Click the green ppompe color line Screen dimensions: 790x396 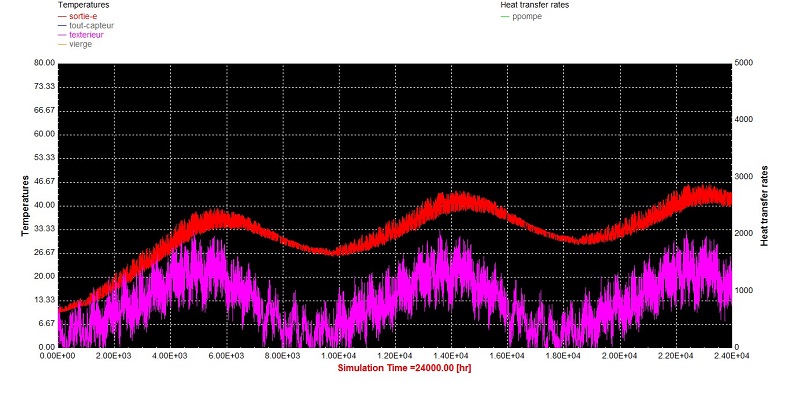[505, 17]
